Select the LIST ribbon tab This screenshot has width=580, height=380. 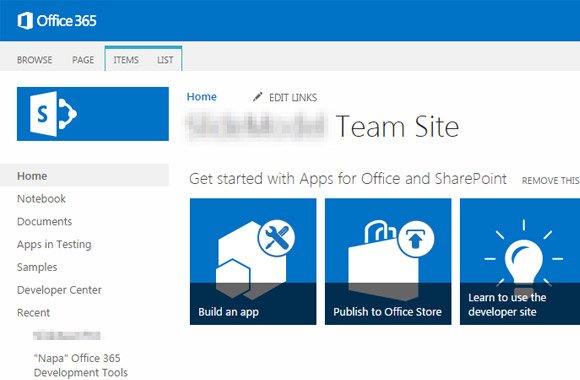pyautogui.click(x=165, y=60)
